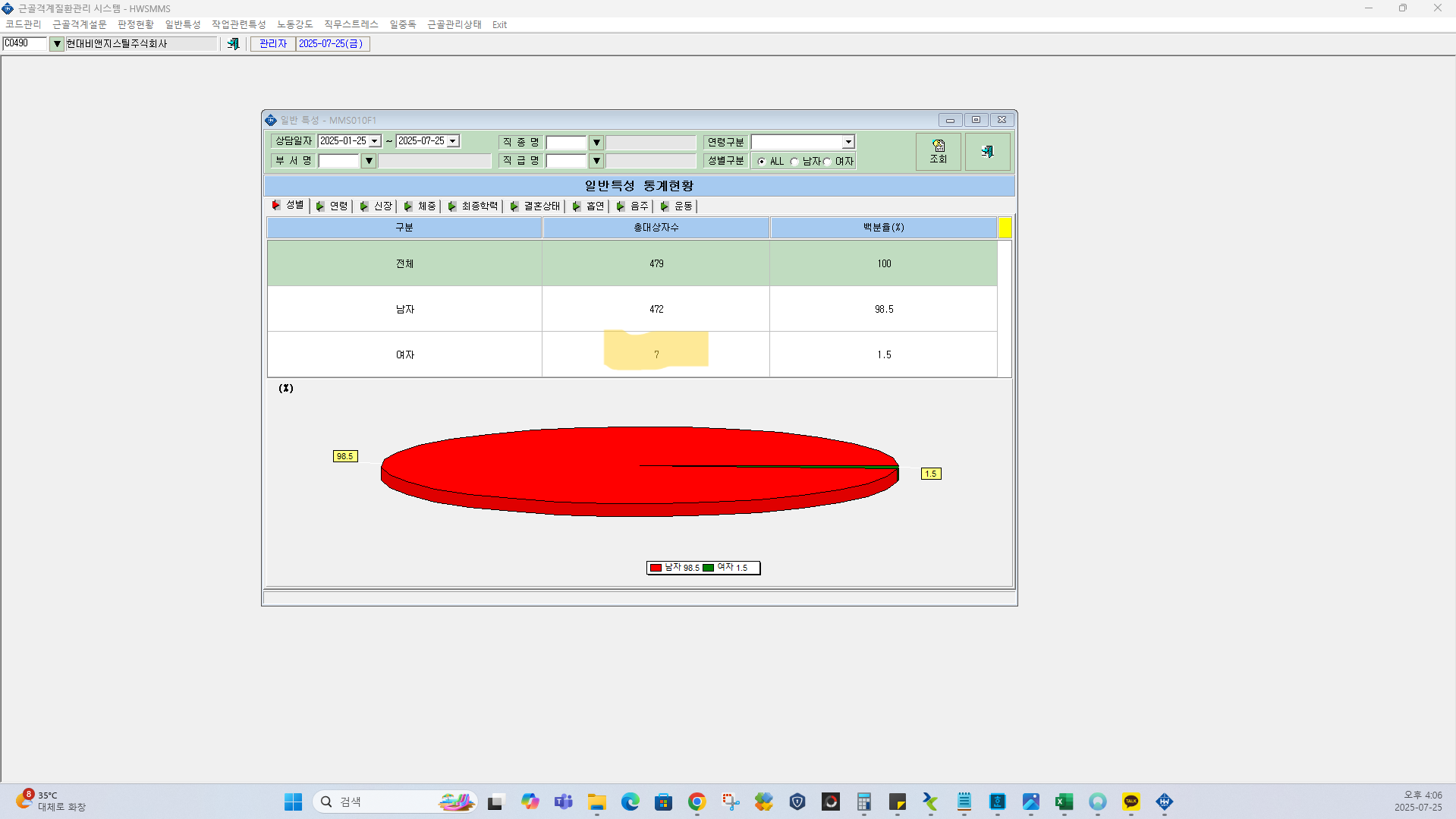Click the 조회 search button
1456x819 pixels.
pos(939,152)
